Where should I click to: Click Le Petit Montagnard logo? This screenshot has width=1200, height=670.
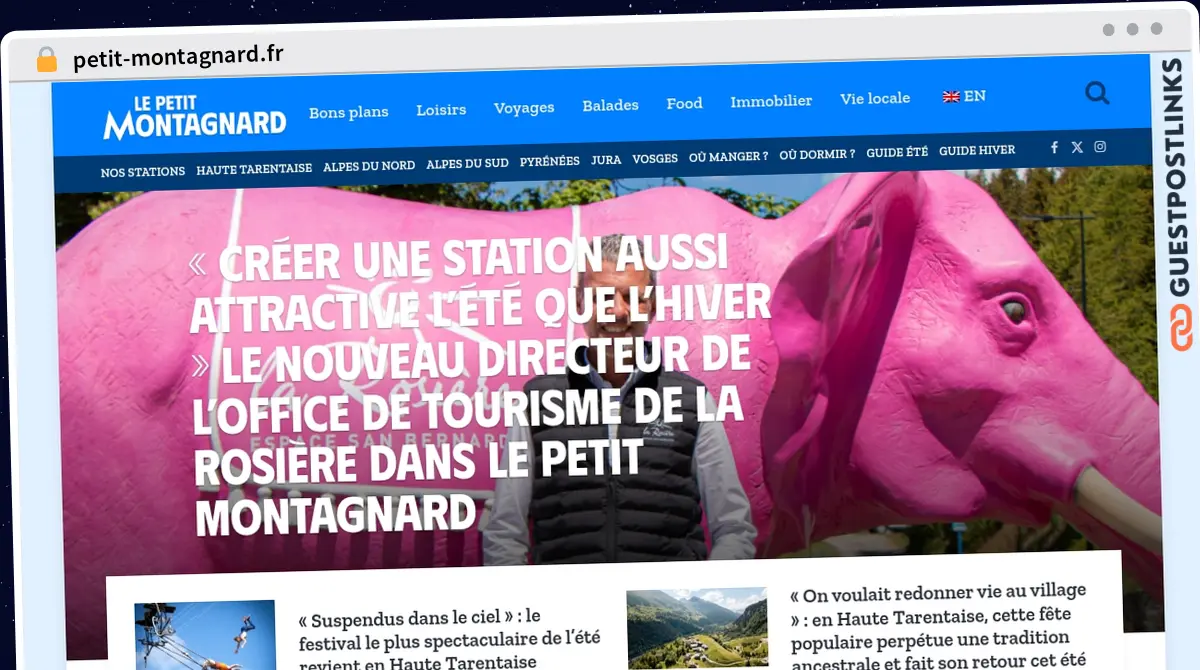click(x=194, y=118)
